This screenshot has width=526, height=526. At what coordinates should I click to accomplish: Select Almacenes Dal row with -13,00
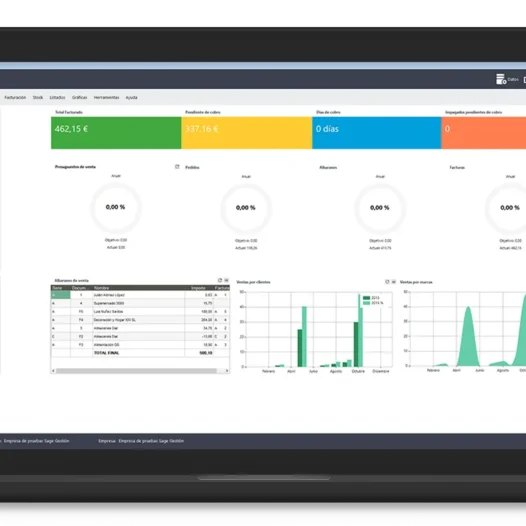[140, 336]
